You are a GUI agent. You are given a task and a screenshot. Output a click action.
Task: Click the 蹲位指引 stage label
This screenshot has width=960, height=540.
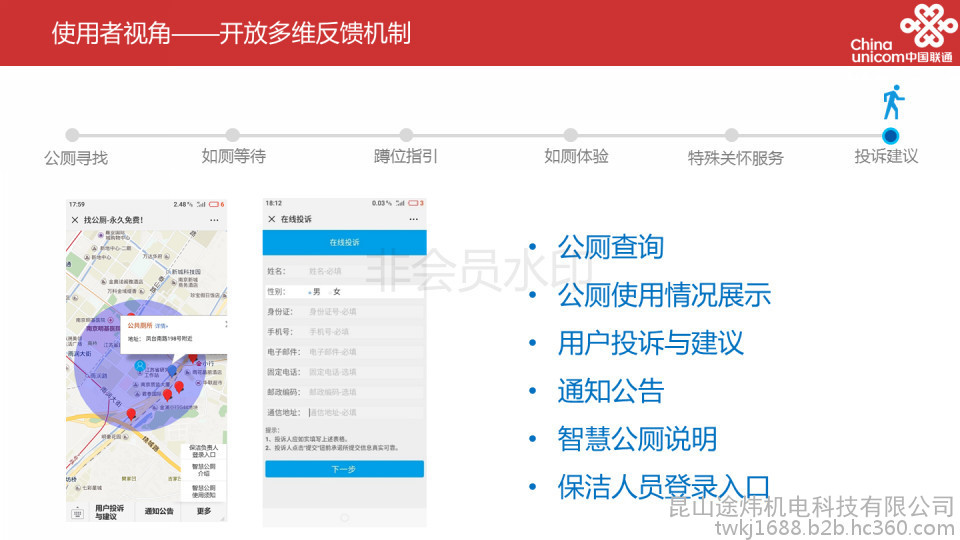pos(405,157)
